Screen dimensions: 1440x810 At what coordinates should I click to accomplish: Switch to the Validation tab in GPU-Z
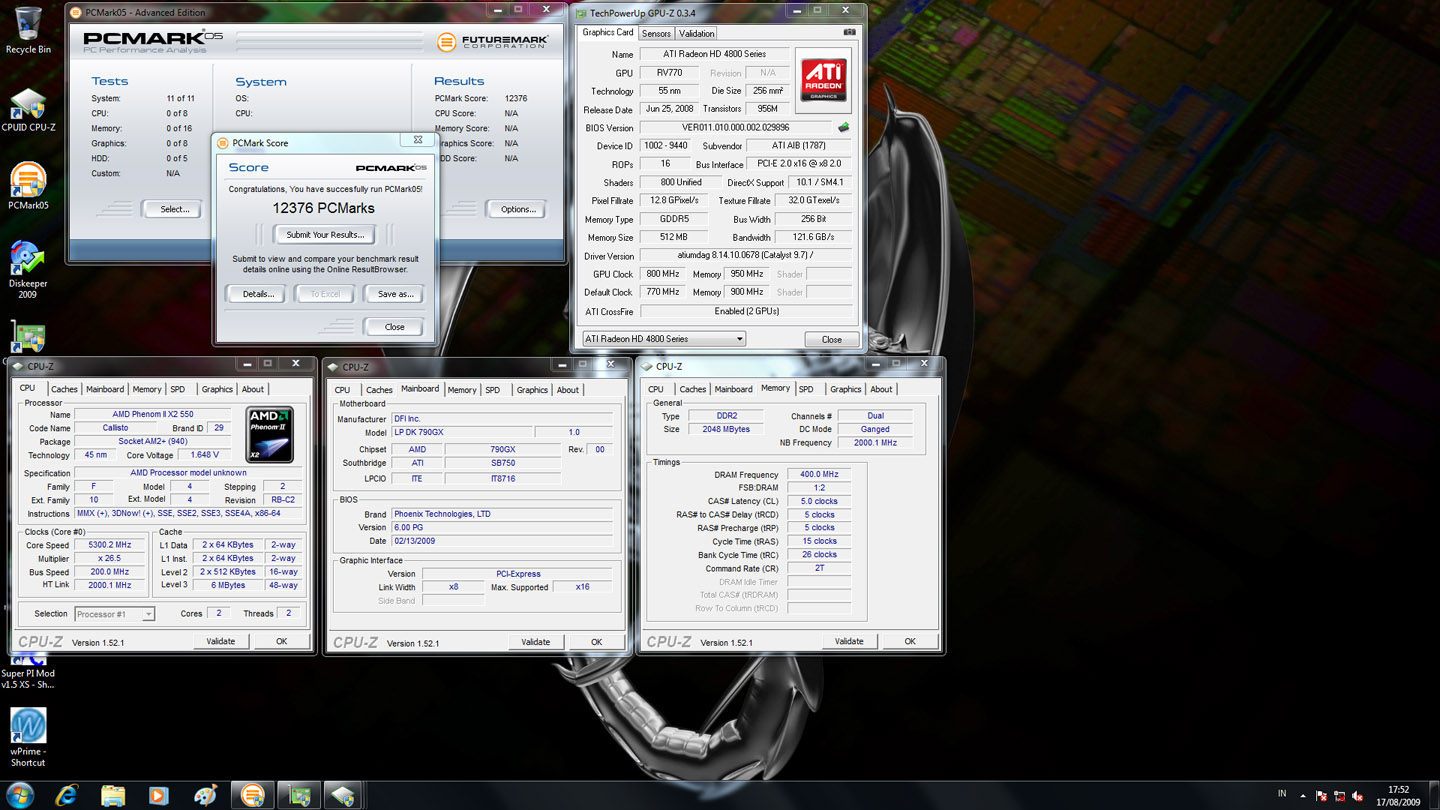click(697, 33)
